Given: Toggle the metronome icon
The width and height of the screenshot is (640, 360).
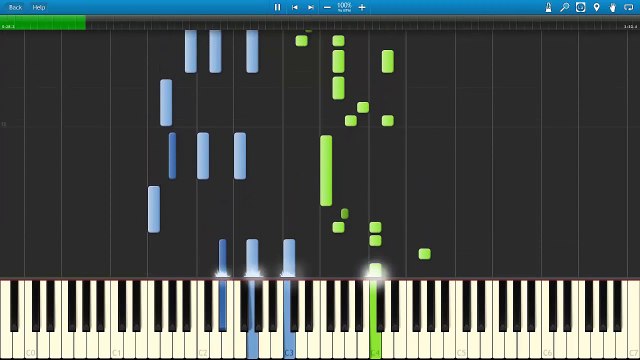Looking at the screenshot, I should [549, 7].
